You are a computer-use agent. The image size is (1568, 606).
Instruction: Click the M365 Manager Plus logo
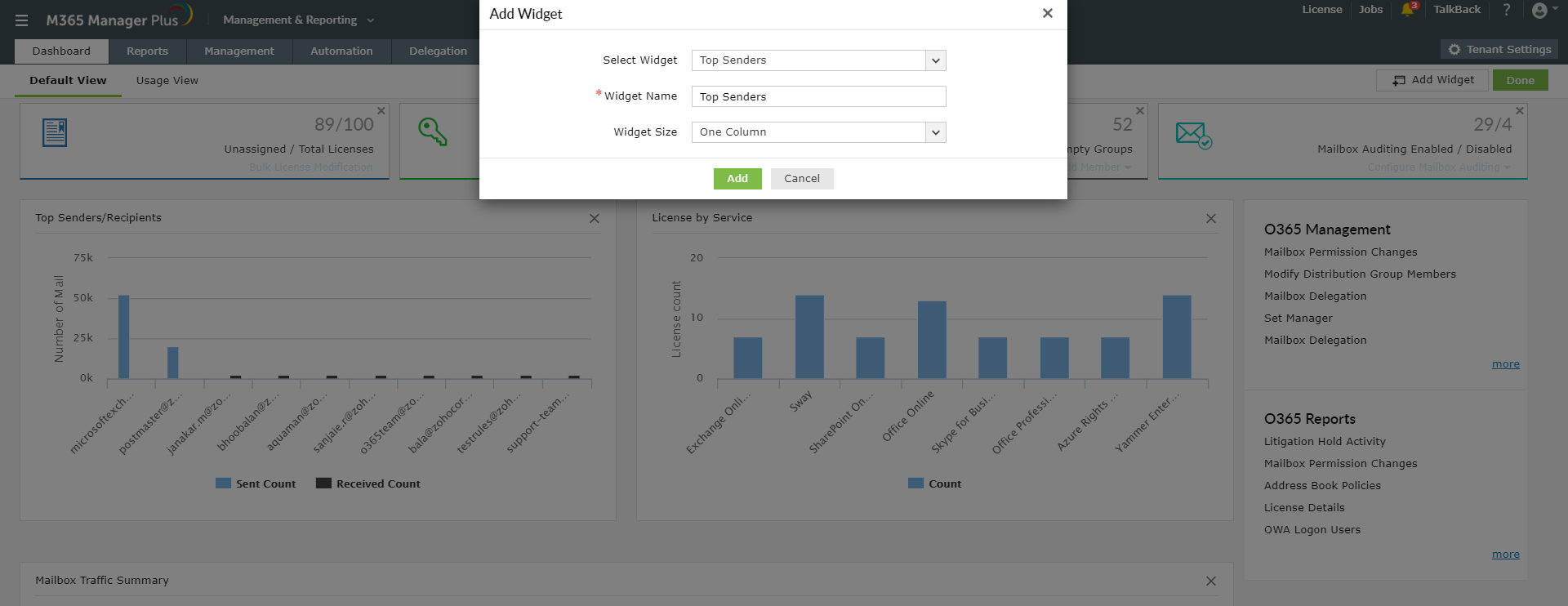(x=119, y=18)
